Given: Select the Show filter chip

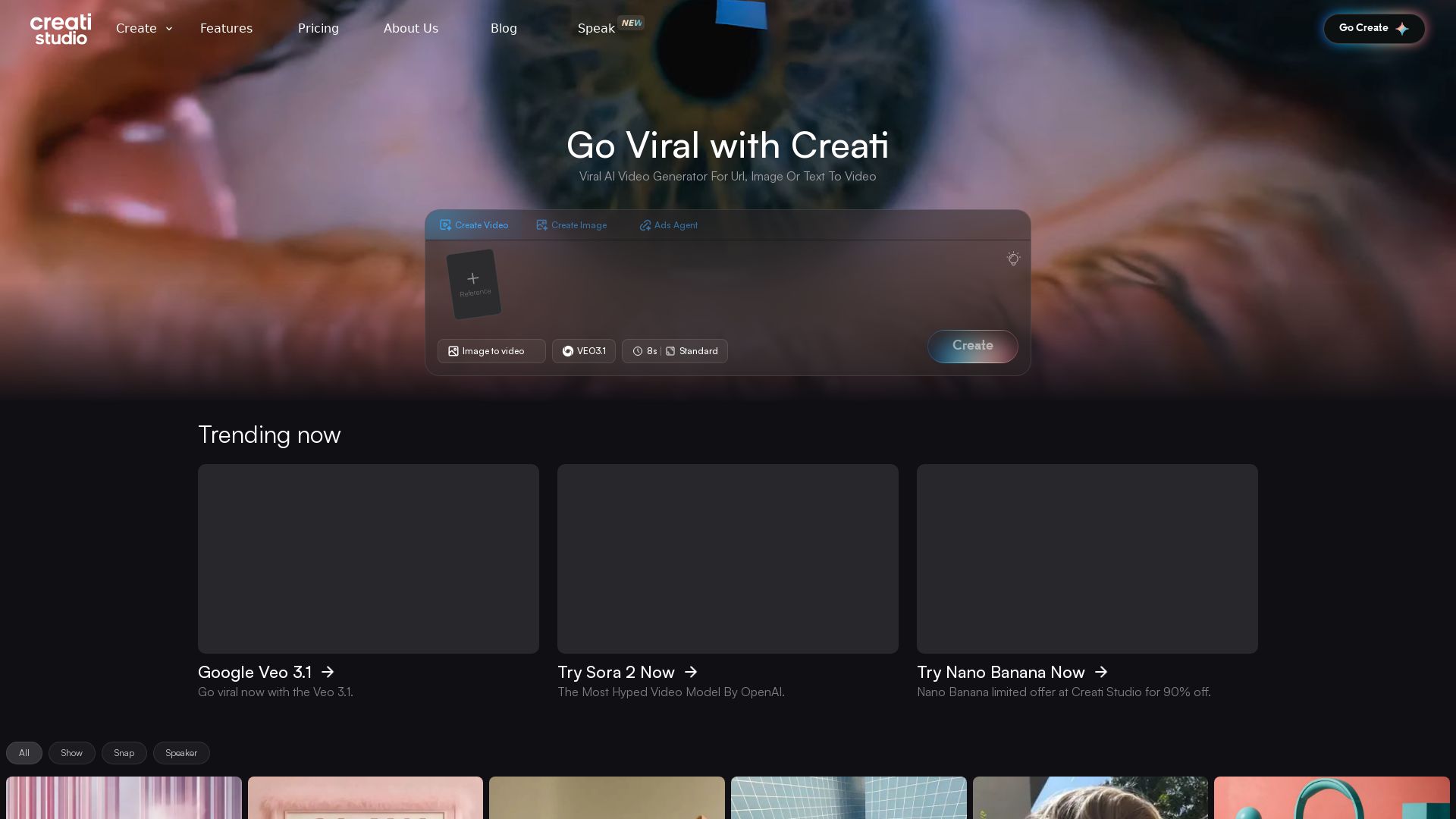Looking at the screenshot, I should pos(72,753).
